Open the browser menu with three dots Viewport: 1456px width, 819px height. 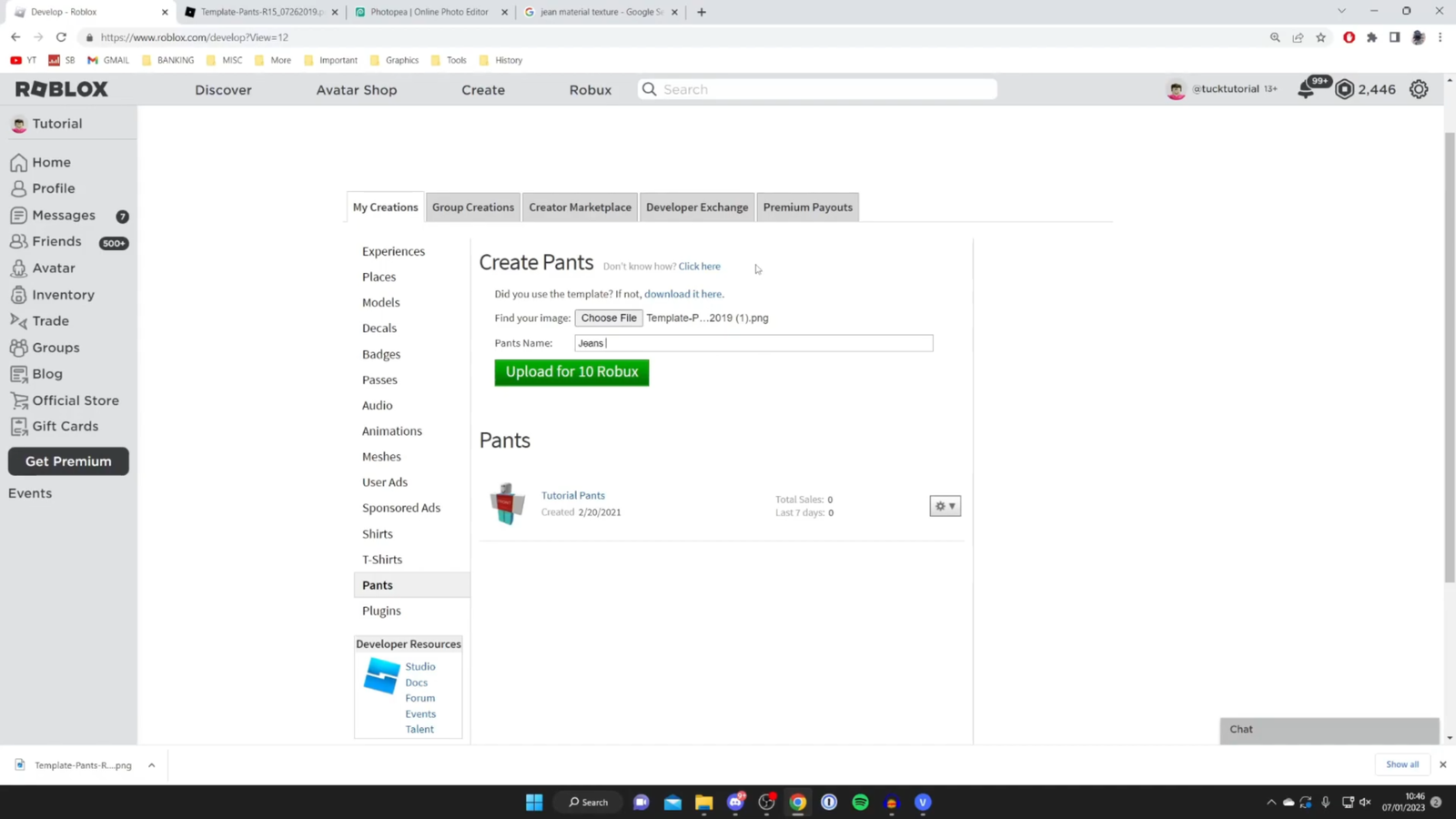click(x=1440, y=37)
